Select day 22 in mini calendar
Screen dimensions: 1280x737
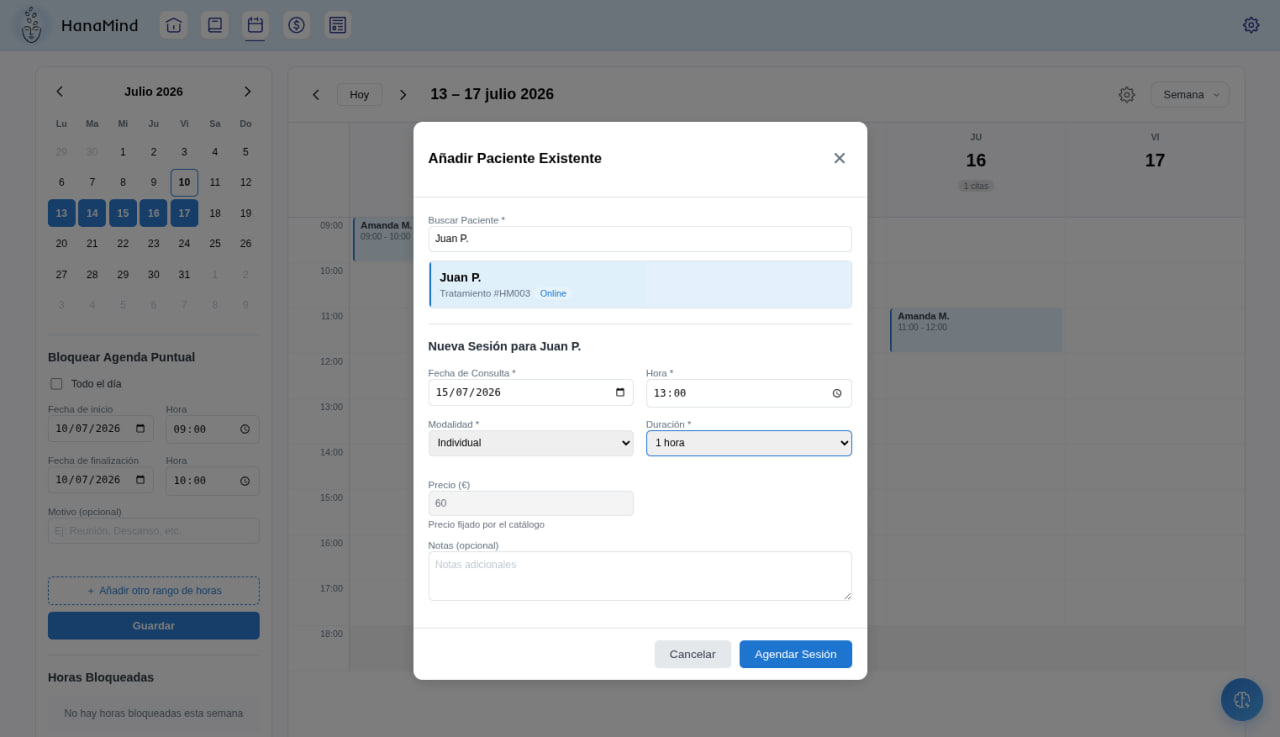[123, 244]
